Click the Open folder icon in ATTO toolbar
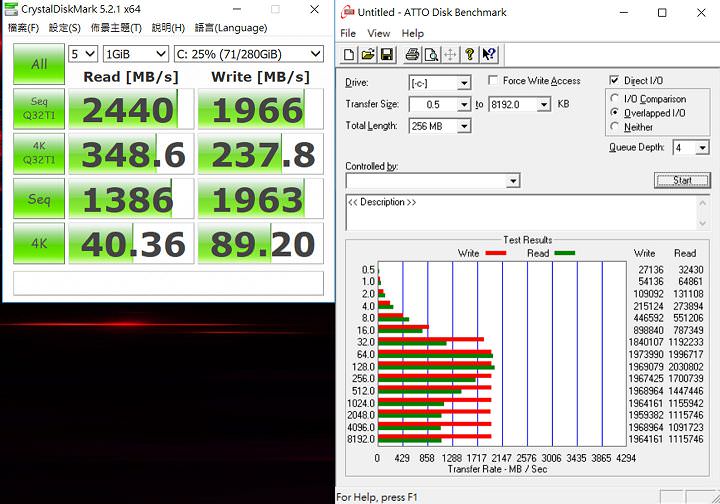 click(367, 54)
